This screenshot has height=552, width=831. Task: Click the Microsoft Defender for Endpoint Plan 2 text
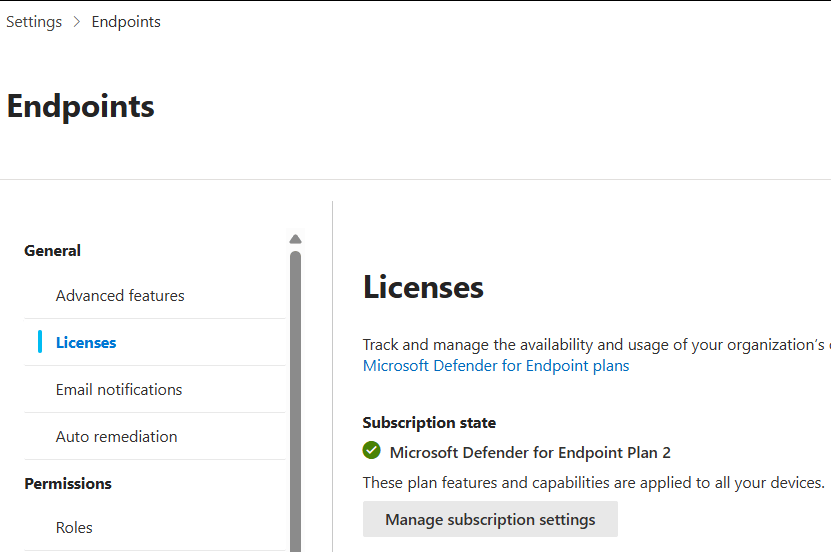pos(530,453)
